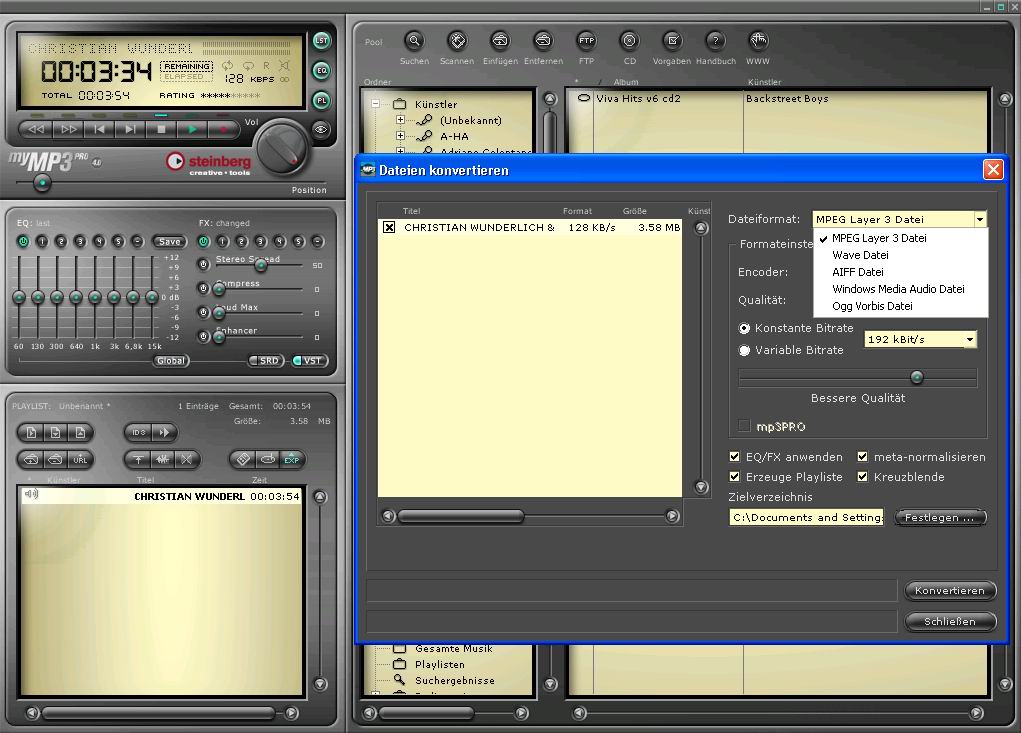
Task: Click the Global button in EQ panel
Action: (171, 361)
